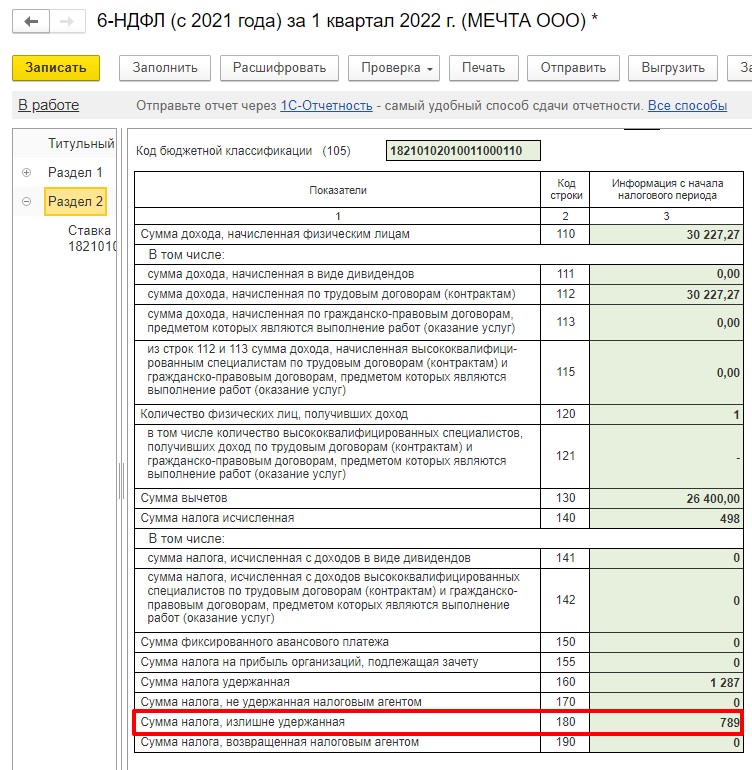The height and width of the screenshot is (770, 752).
Task: Select row 140 calculated tax value 498
Action: coord(666,519)
